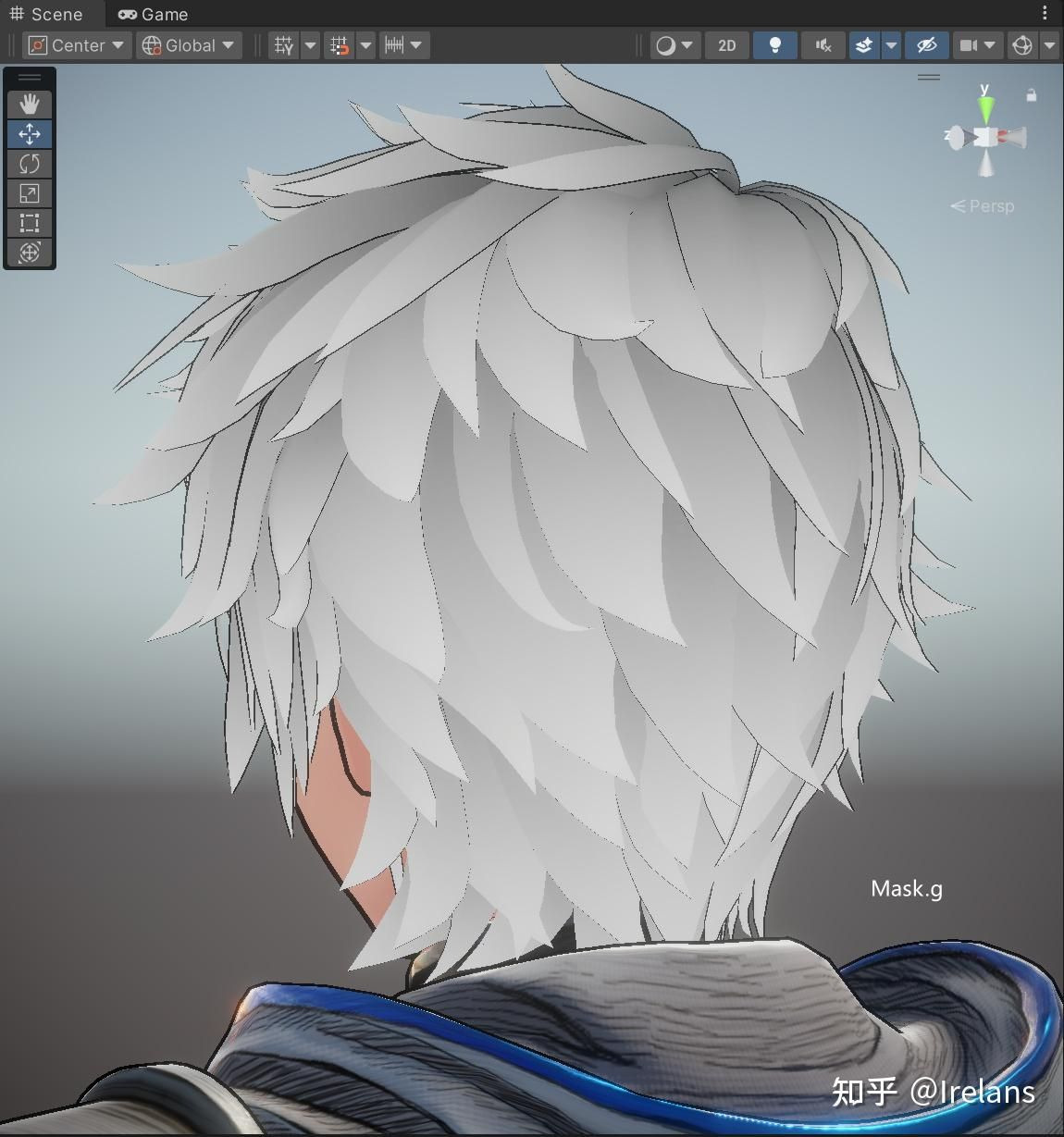The width and height of the screenshot is (1064, 1137).
Task: Select the combined Transform tool
Action: [x=30, y=253]
